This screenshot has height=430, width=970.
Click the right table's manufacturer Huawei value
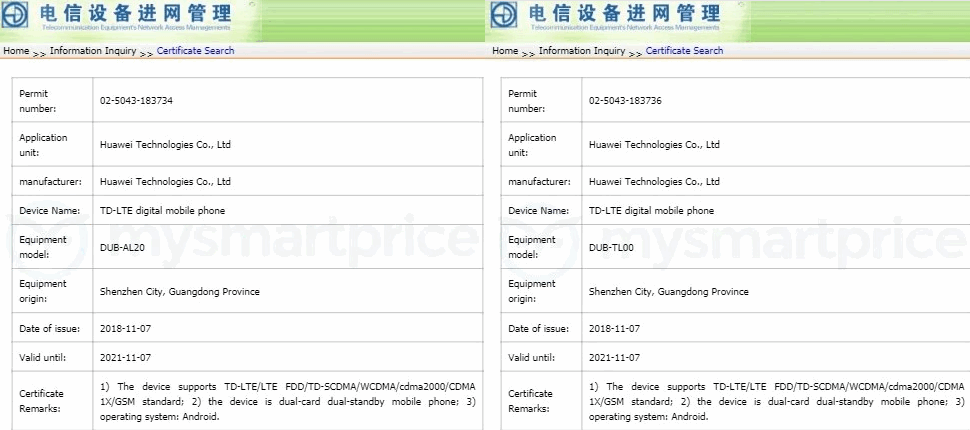coord(654,182)
